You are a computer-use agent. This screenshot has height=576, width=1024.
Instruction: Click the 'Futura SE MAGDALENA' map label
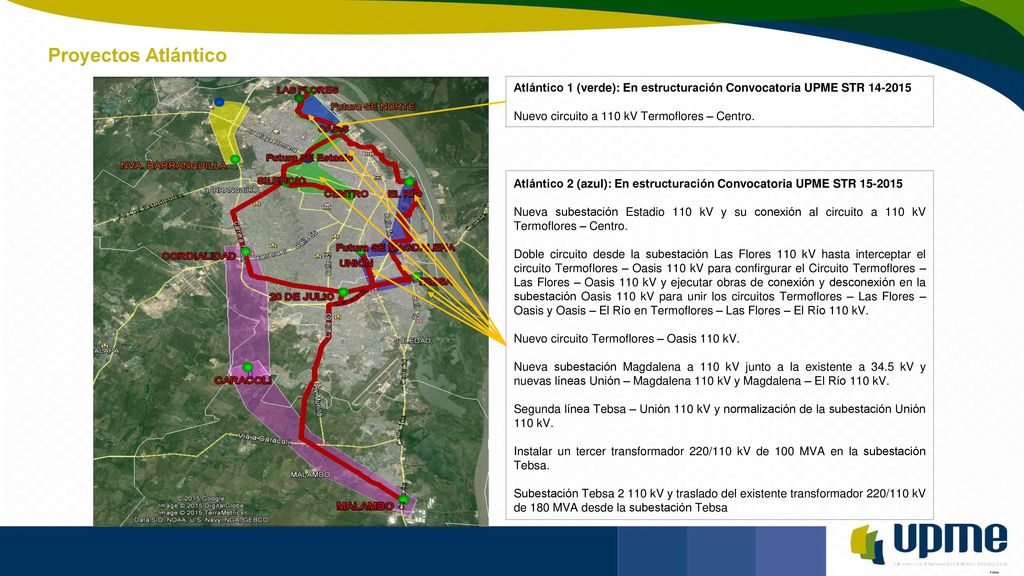click(395, 248)
